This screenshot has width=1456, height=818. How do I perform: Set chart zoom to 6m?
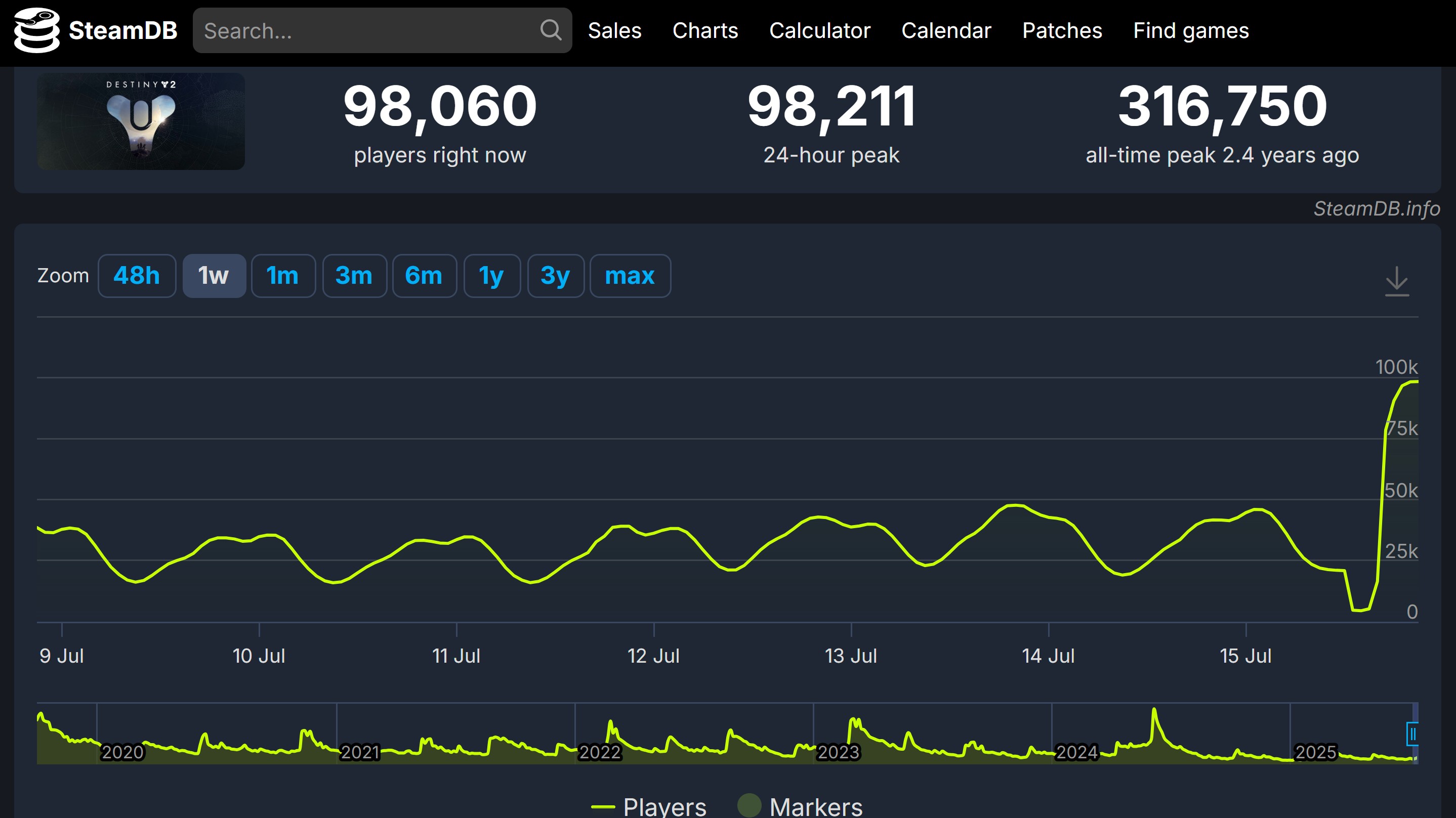coord(424,276)
